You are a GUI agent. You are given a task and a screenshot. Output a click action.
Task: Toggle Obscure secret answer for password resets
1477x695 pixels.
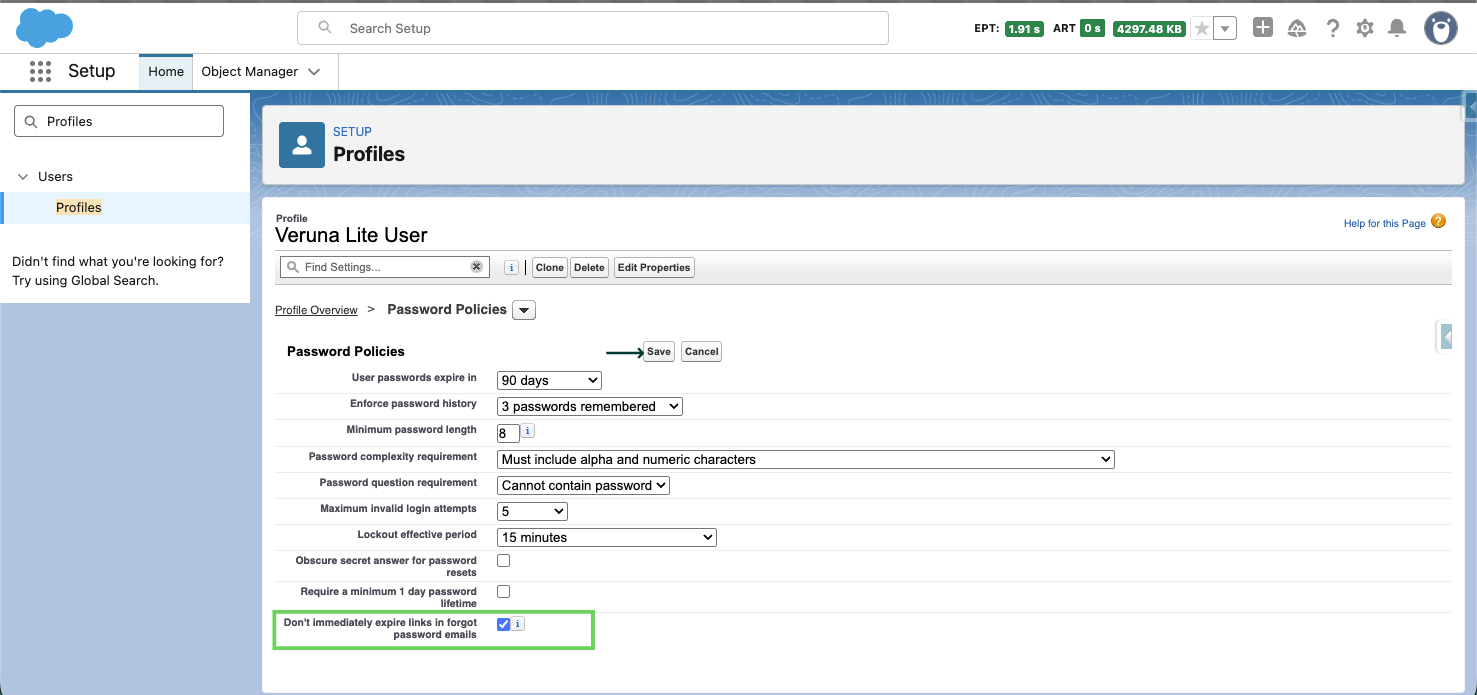click(x=504, y=561)
